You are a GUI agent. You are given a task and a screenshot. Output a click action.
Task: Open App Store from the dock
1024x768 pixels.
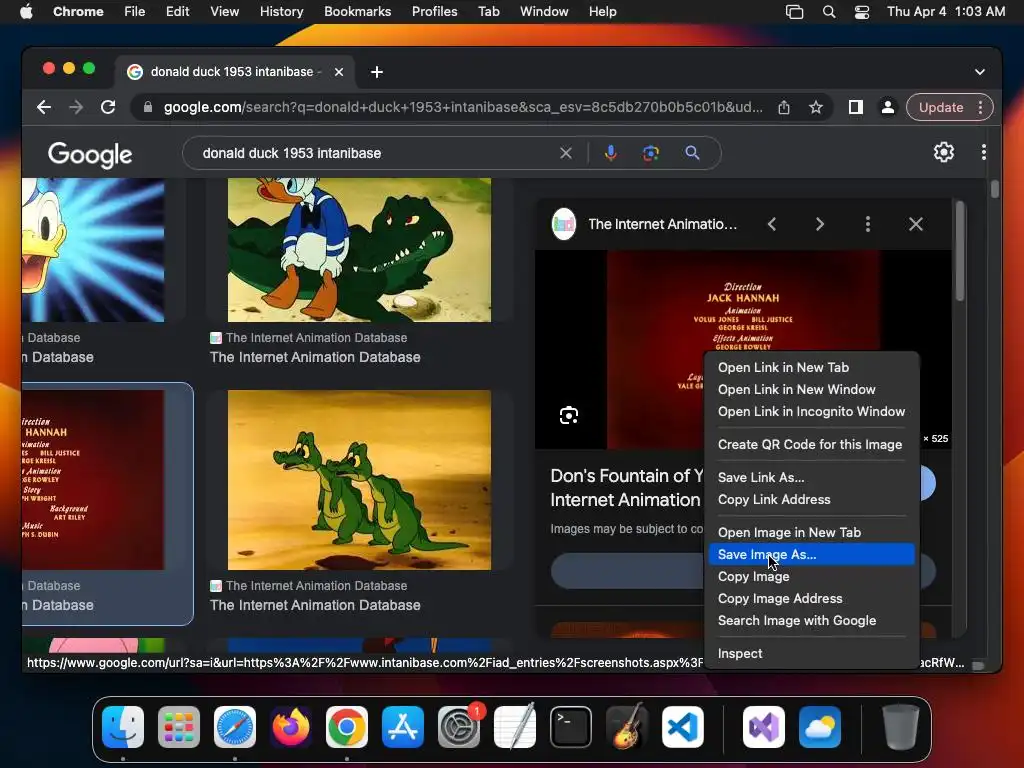pyautogui.click(x=403, y=726)
